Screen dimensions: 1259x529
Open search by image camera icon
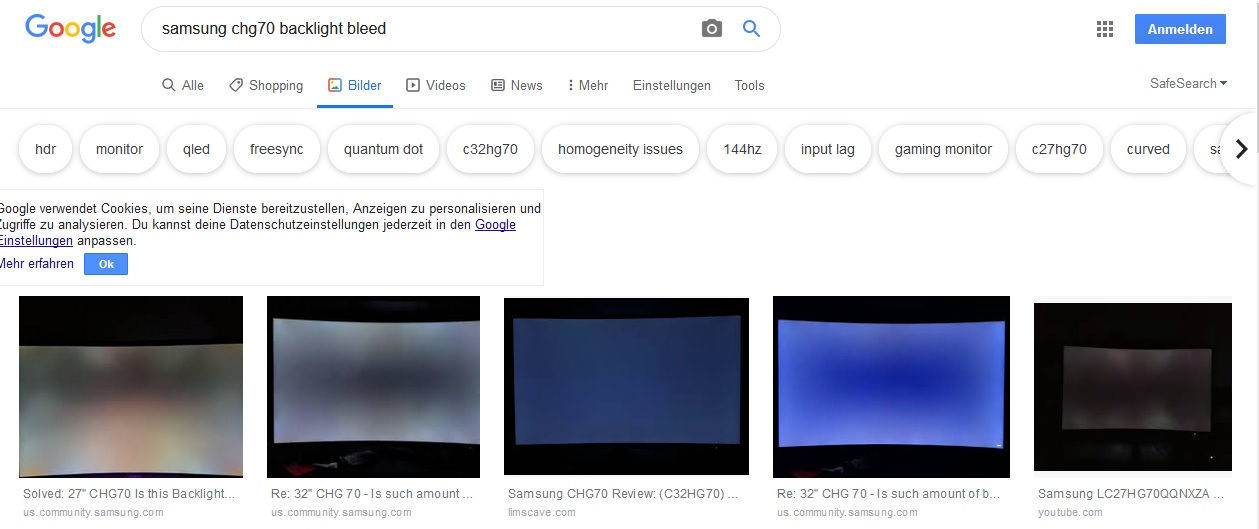(x=712, y=29)
